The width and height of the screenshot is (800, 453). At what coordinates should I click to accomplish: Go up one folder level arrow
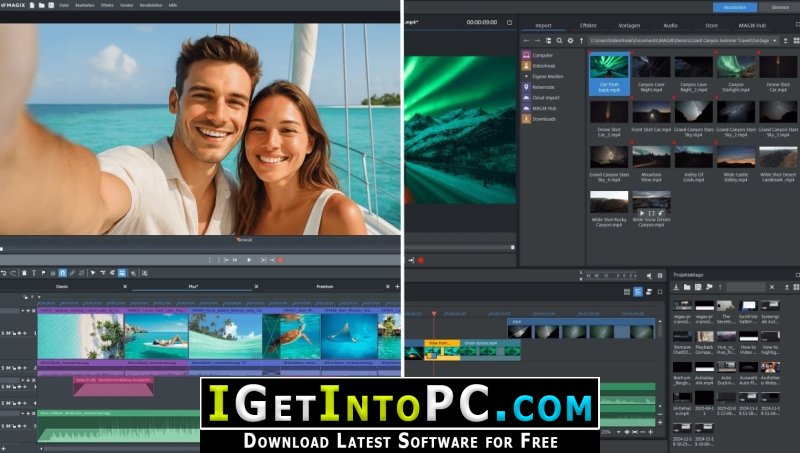click(581, 40)
